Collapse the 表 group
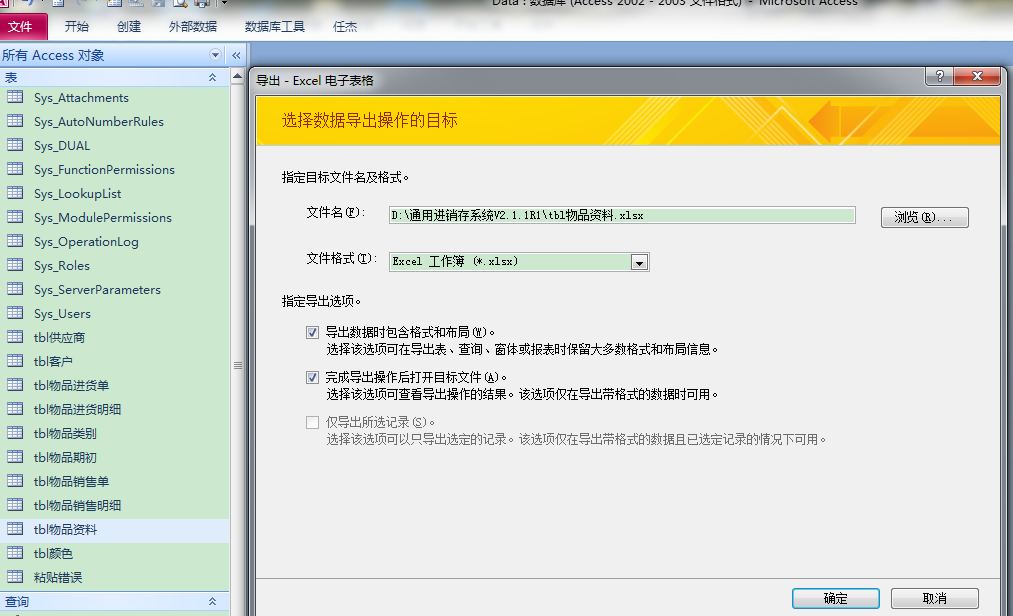Viewport: 1013px width, 616px height. (x=212, y=78)
